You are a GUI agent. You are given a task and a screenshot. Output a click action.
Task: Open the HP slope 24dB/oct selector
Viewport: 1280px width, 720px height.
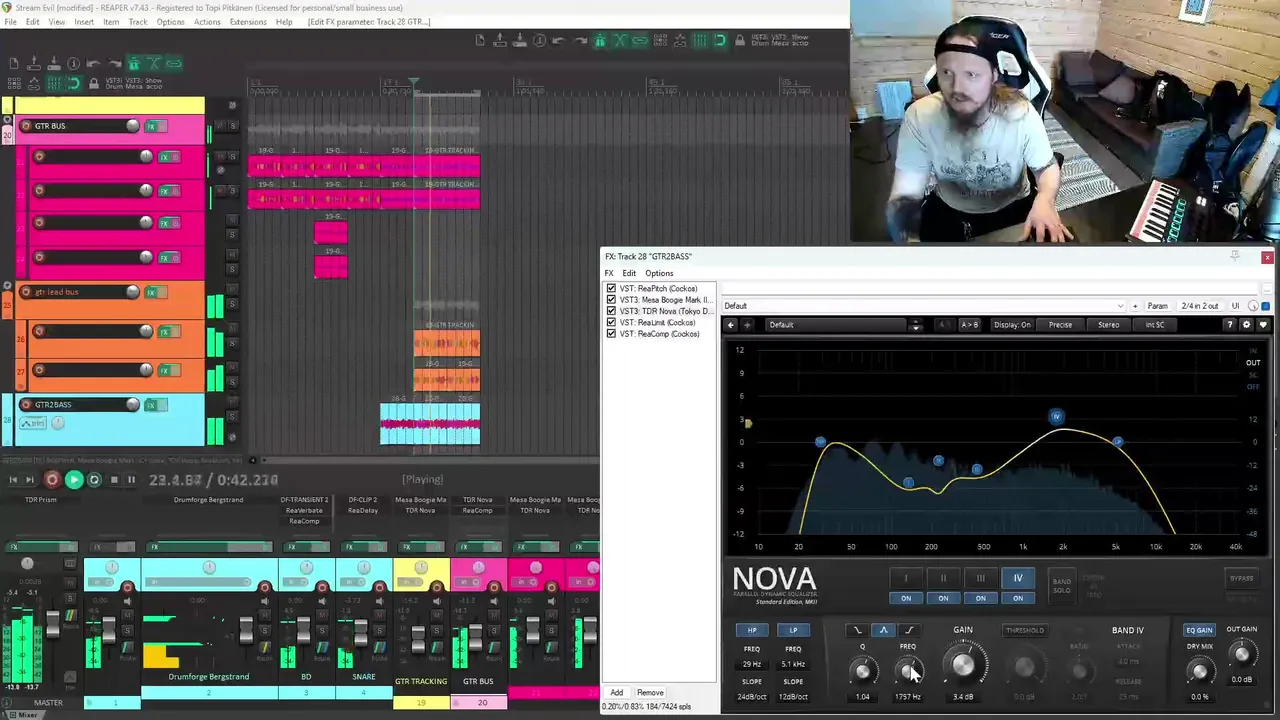click(x=752, y=697)
